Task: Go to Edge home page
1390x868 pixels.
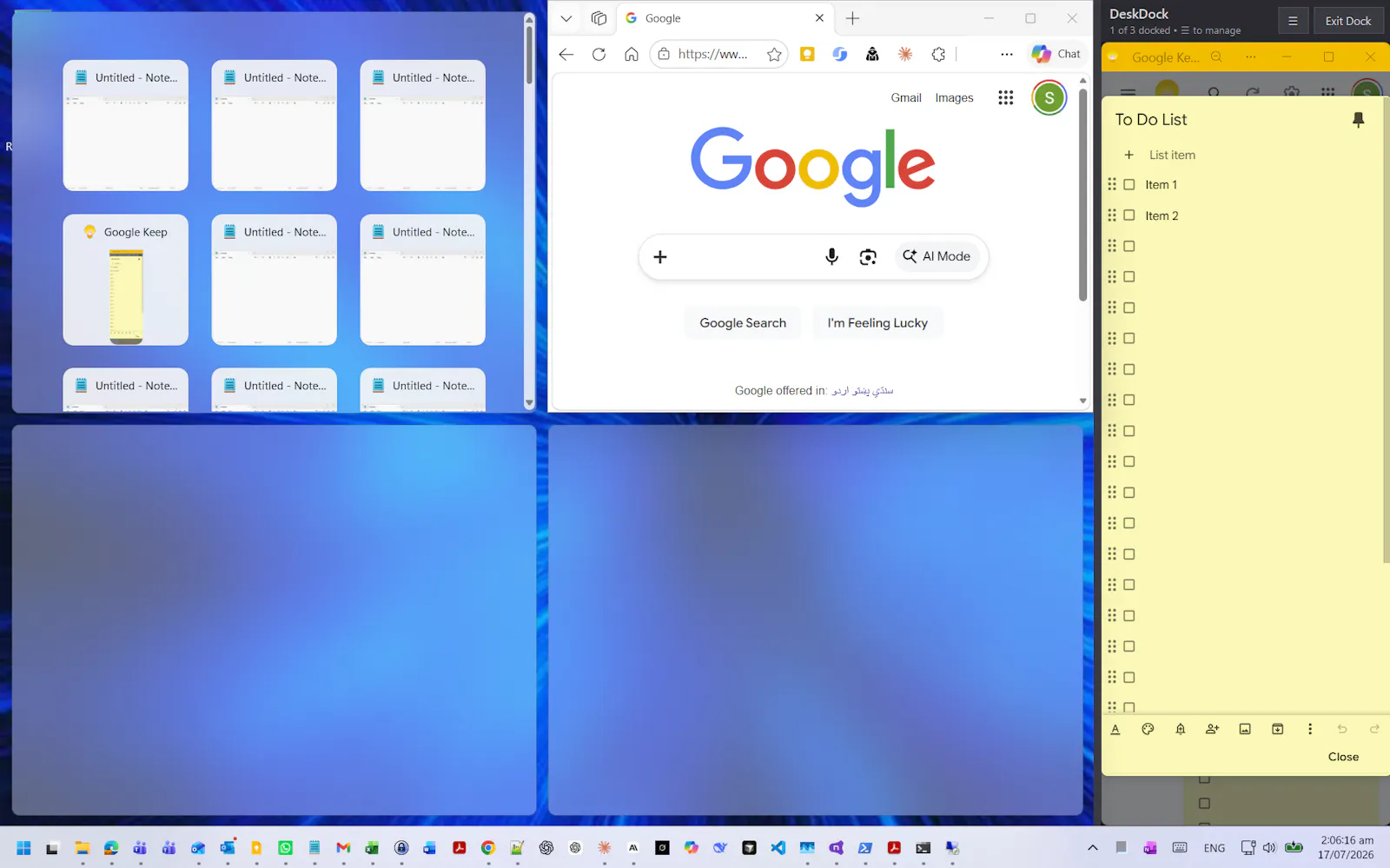Action: coord(632,54)
